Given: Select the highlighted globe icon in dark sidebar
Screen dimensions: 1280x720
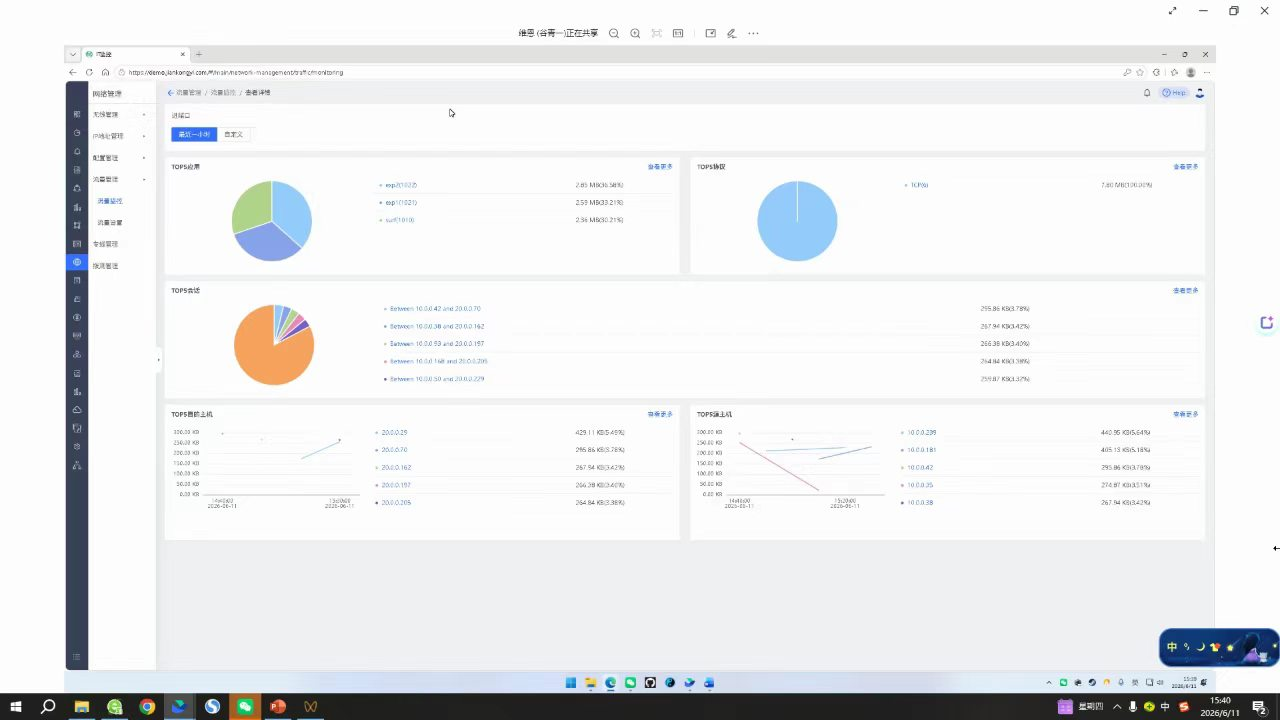Looking at the screenshot, I should 77,262.
